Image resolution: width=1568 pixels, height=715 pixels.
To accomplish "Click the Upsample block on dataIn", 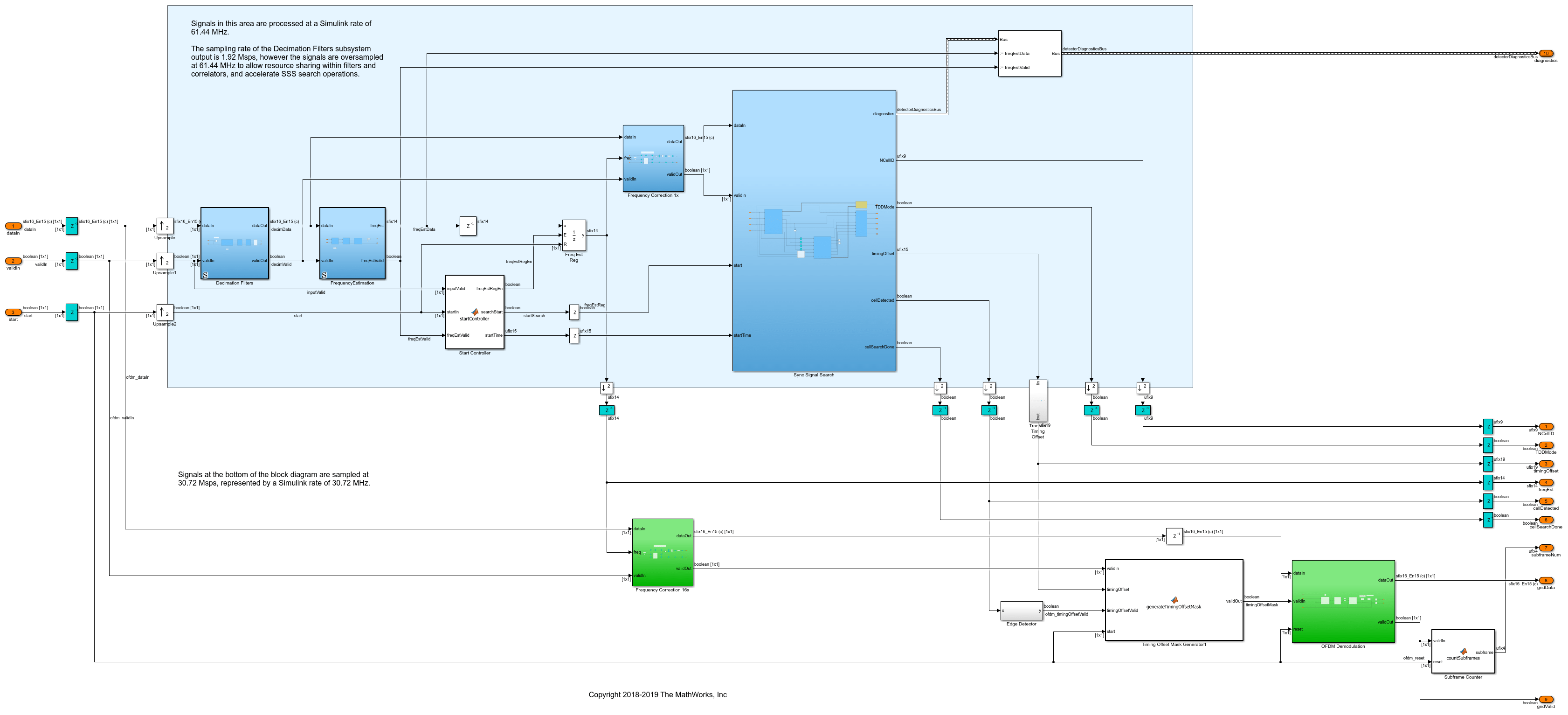I will pos(164,227).
